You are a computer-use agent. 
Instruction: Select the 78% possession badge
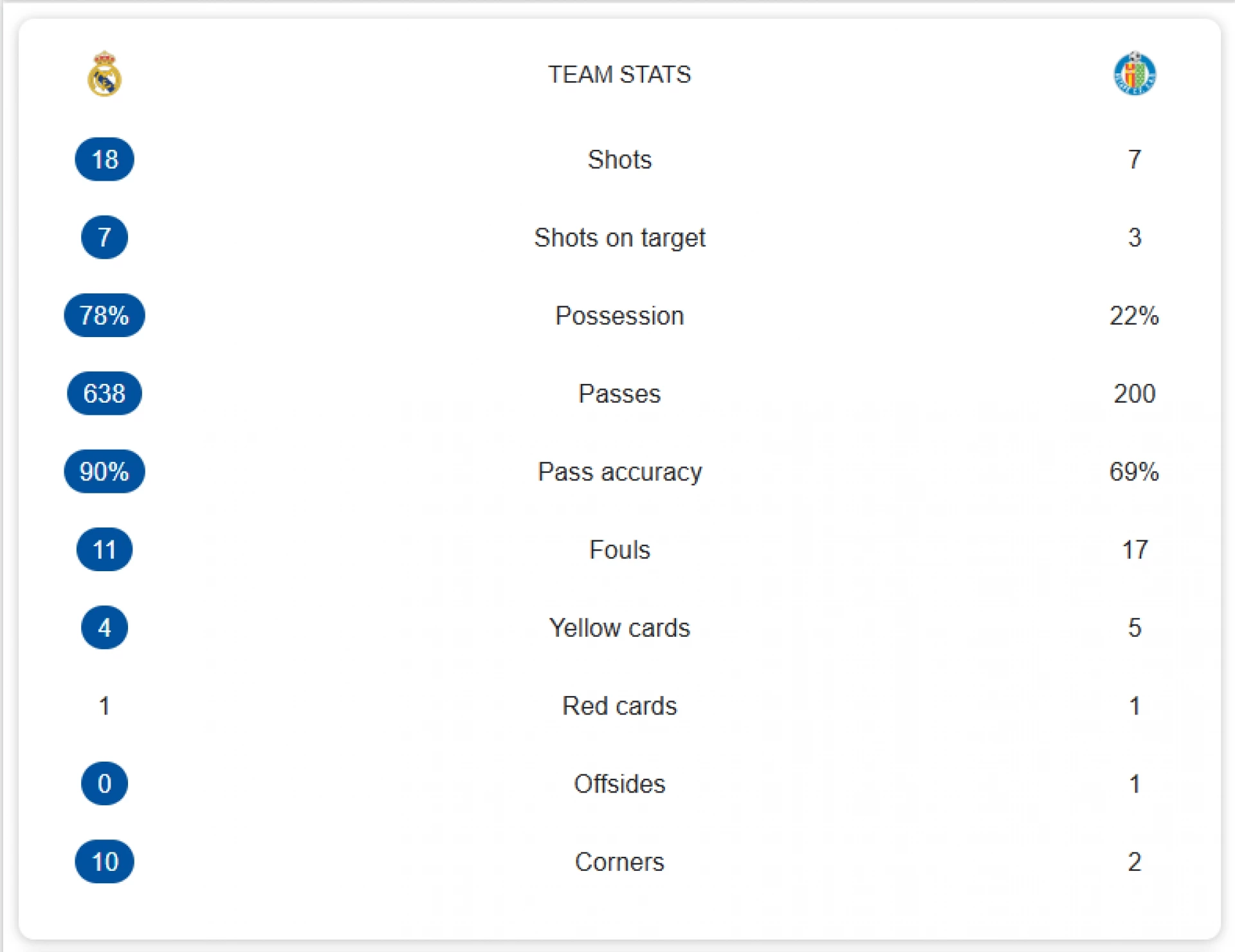click(x=104, y=316)
